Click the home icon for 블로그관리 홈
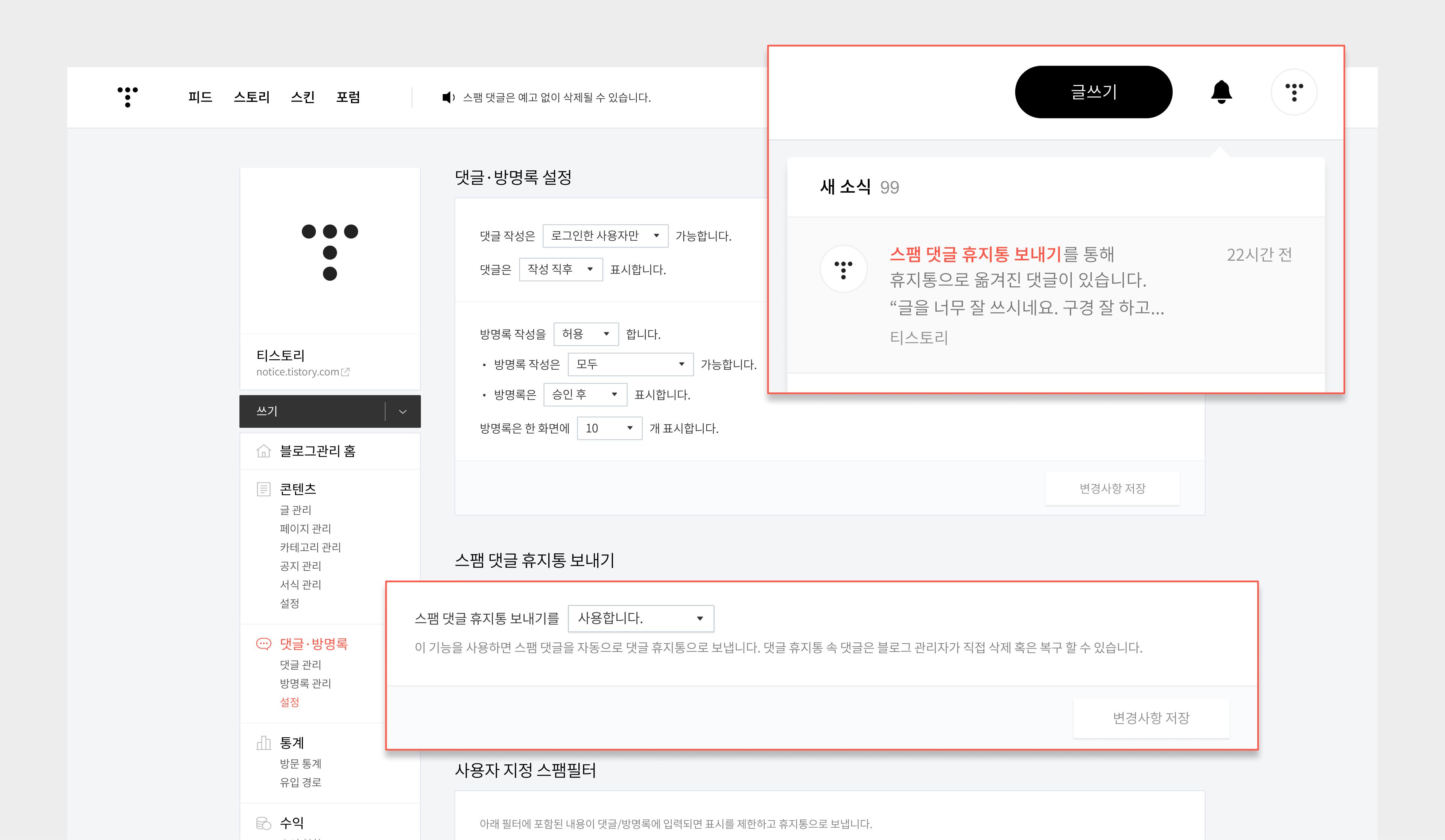This screenshot has width=1445, height=840. click(x=263, y=451)
